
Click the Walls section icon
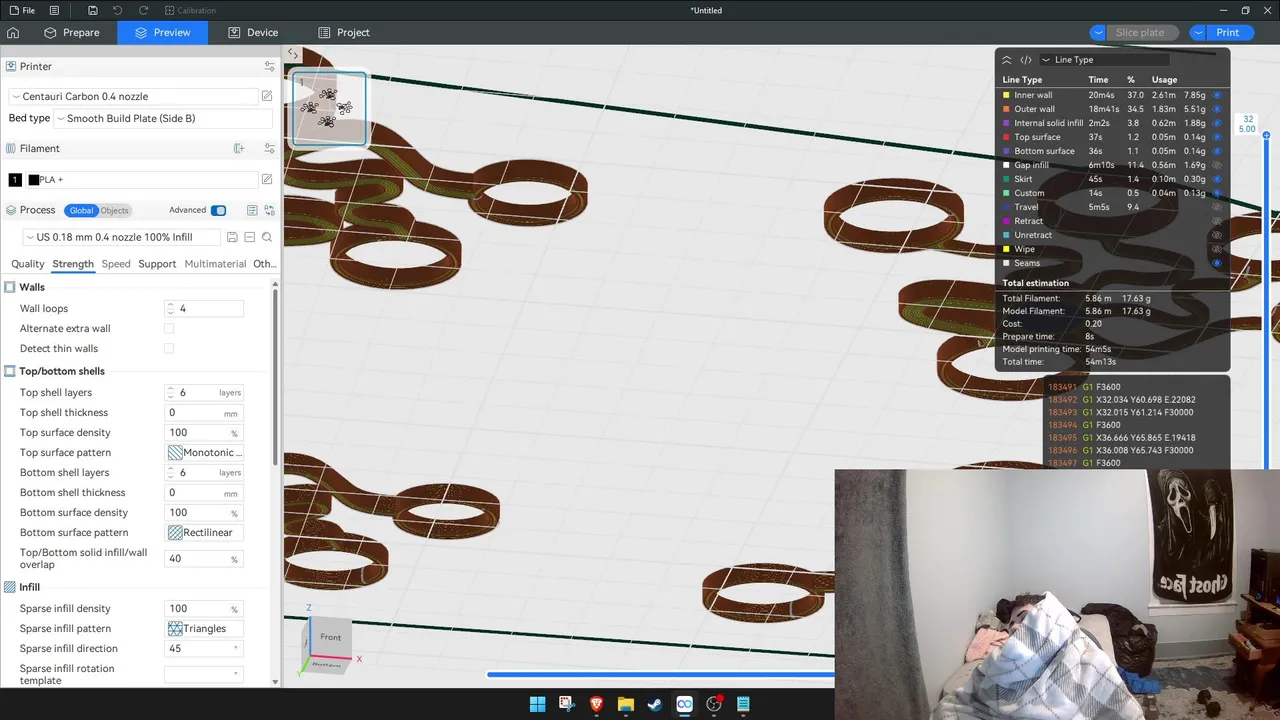tap(10, 287)
